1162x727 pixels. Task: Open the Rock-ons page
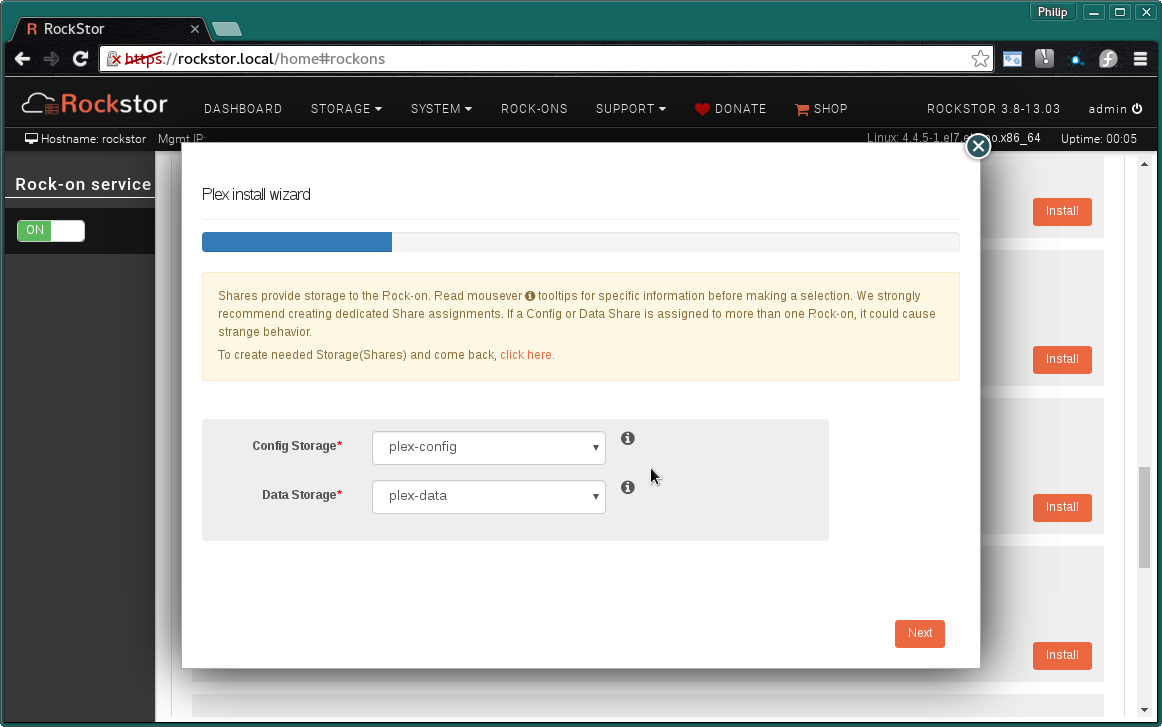coord(534,109)
